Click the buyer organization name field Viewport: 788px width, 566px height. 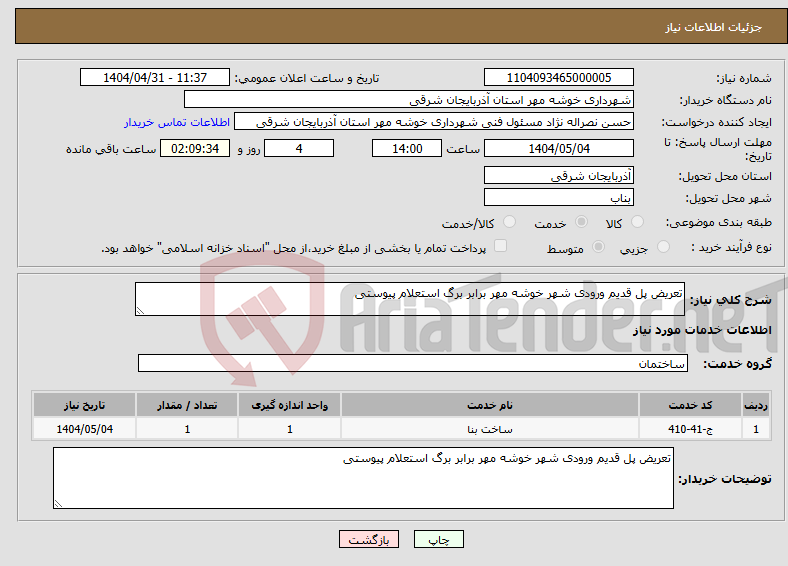pos(409,100)
